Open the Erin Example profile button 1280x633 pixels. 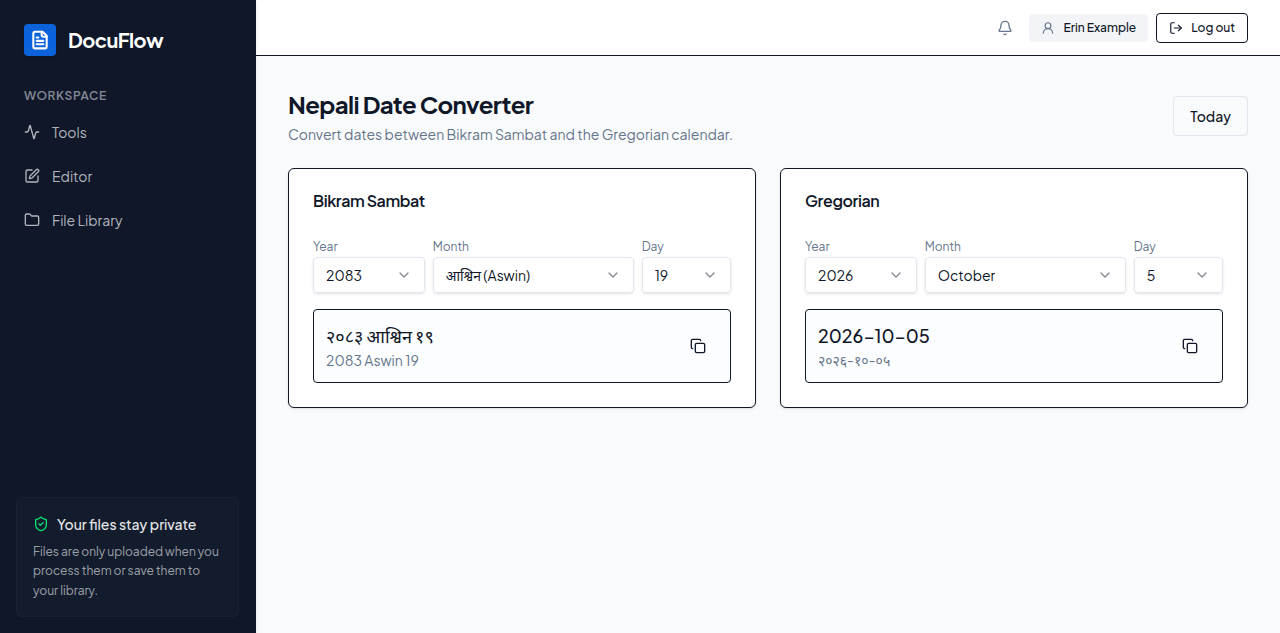point(1088,28)
